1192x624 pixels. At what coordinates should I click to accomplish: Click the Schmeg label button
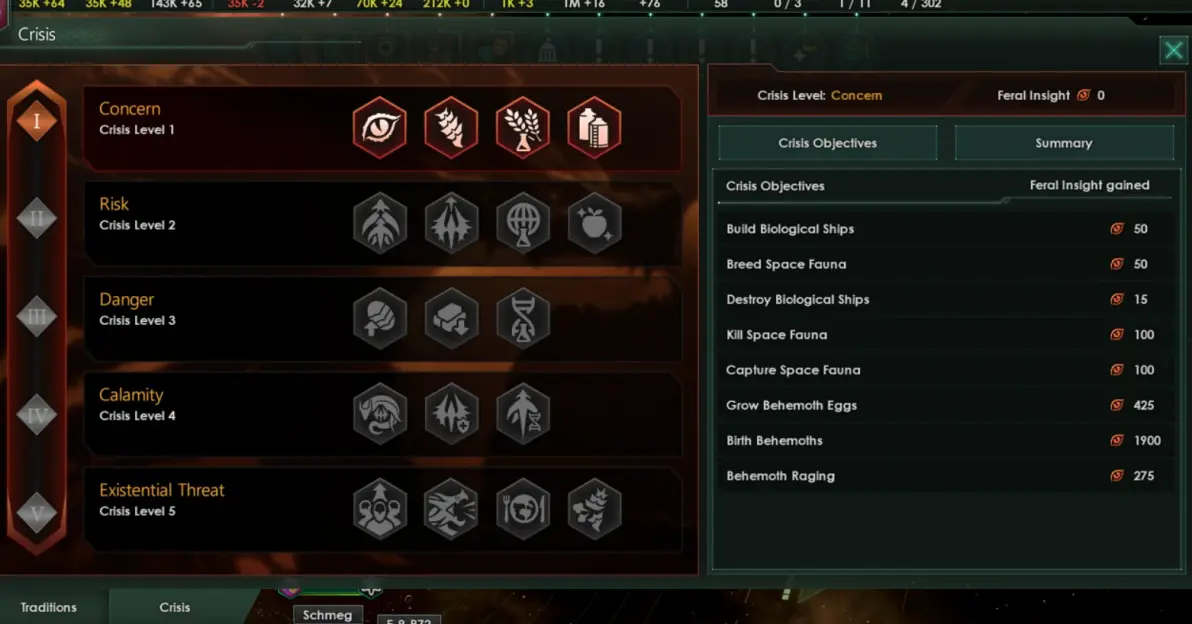click(x=328, y=615)
